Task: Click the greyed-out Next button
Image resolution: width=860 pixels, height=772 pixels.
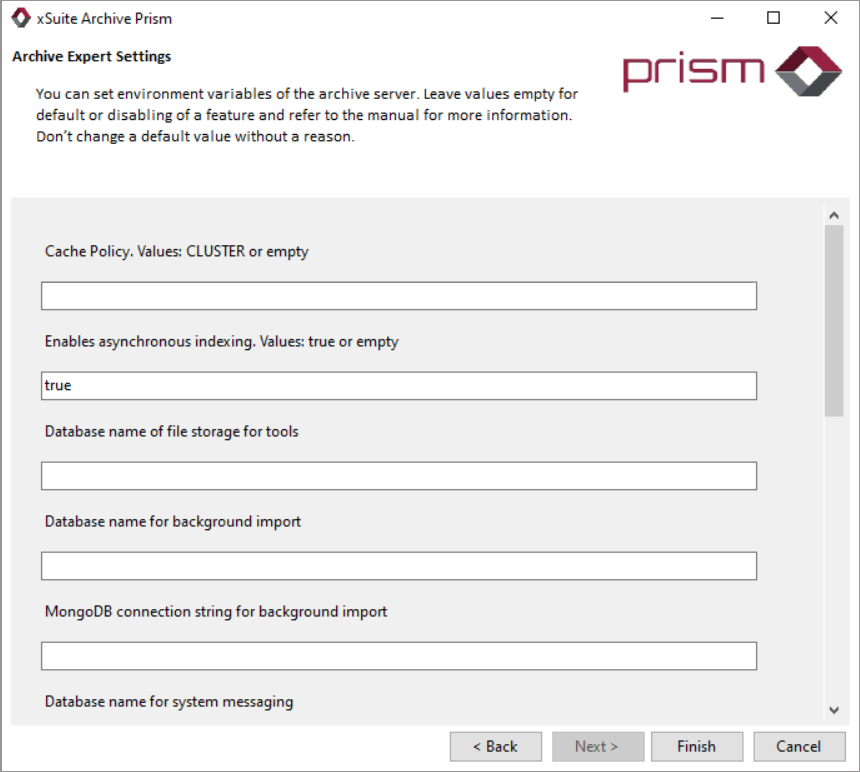Action: (x=596, y=747)
